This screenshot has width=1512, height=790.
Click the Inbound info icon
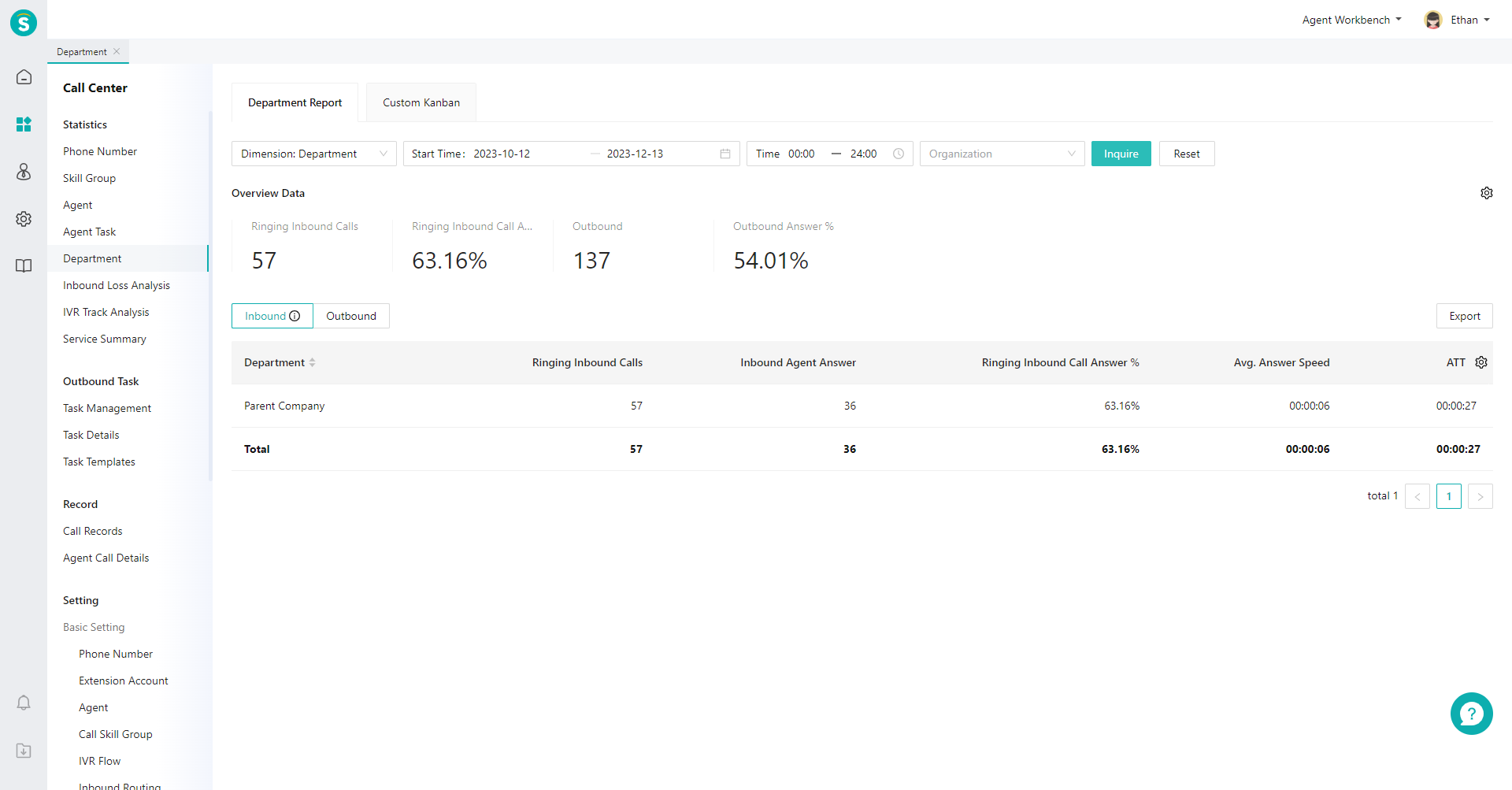295,316
